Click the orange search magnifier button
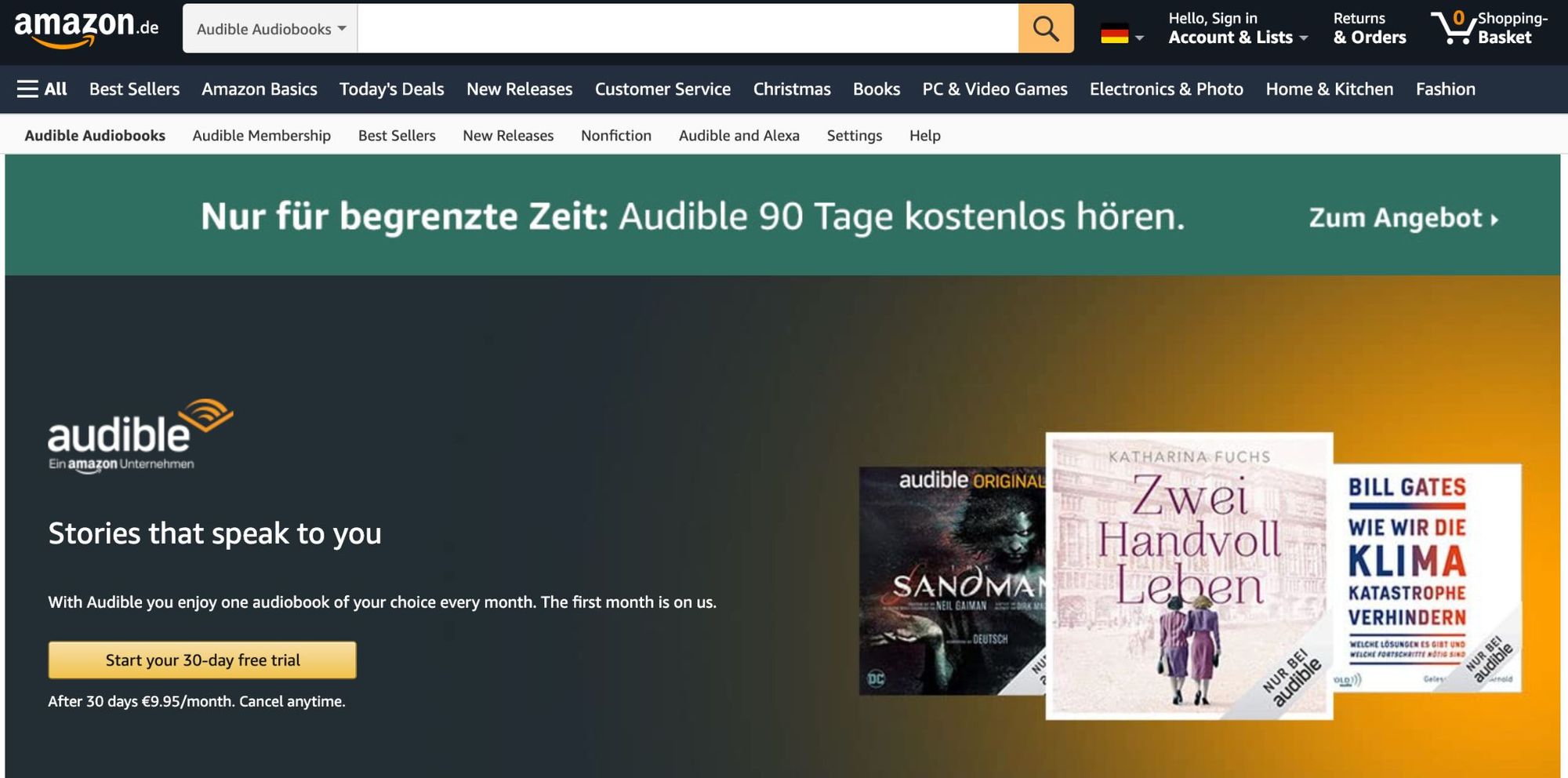1568x778 pixels. [1046, 29]
